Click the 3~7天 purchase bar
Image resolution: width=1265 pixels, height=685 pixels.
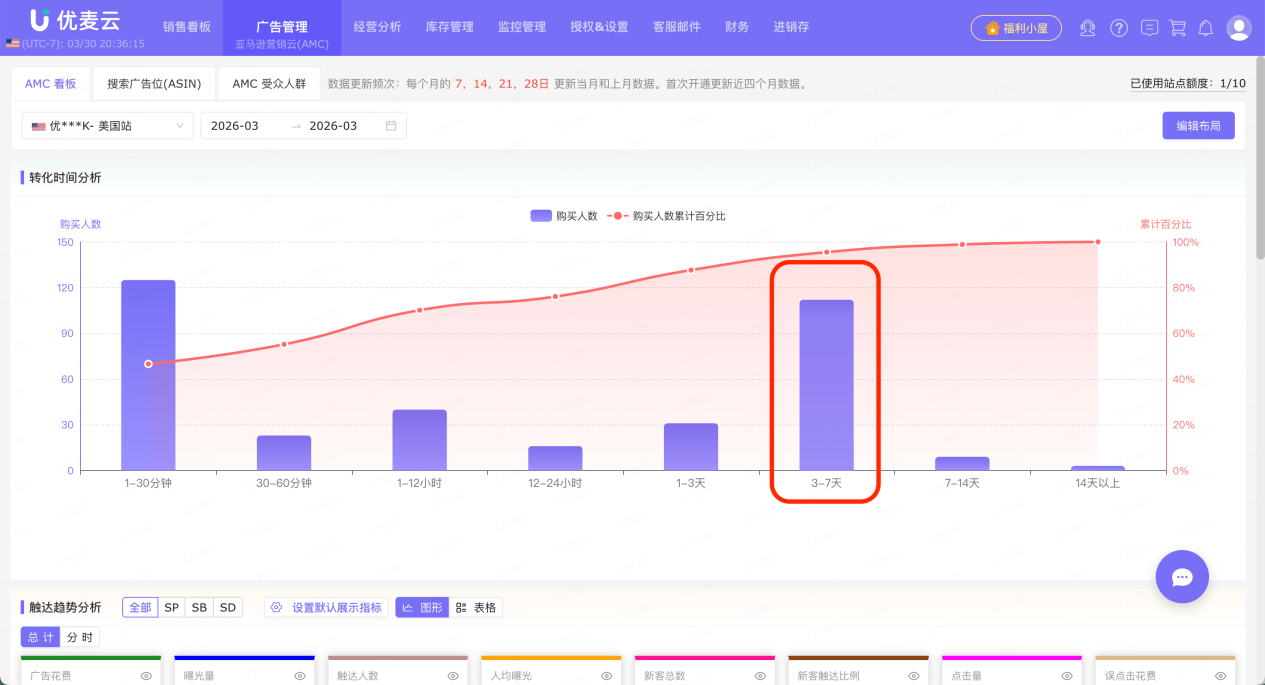point(826,385)
